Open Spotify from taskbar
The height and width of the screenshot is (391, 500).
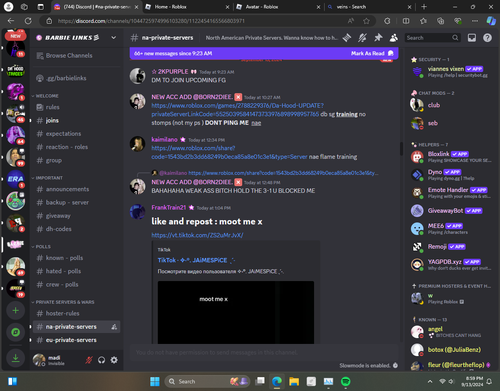click(346, 381)
